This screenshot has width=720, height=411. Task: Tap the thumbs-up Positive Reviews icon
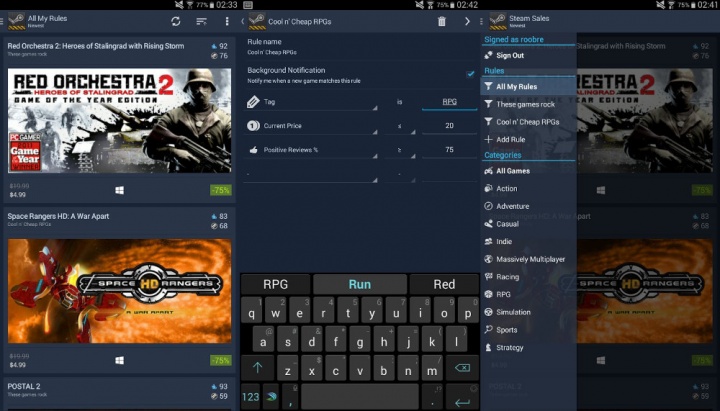(x=253, y=150)
